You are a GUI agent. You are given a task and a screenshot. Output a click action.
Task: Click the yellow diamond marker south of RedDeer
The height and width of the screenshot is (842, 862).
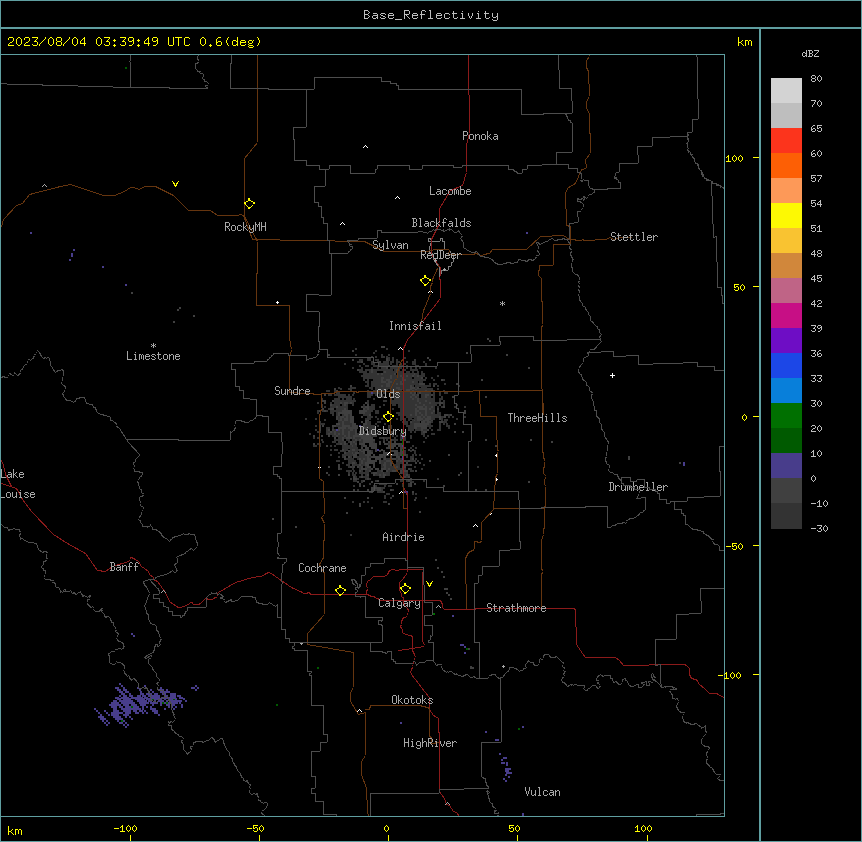pyautogui.click(x=425, y=280)
